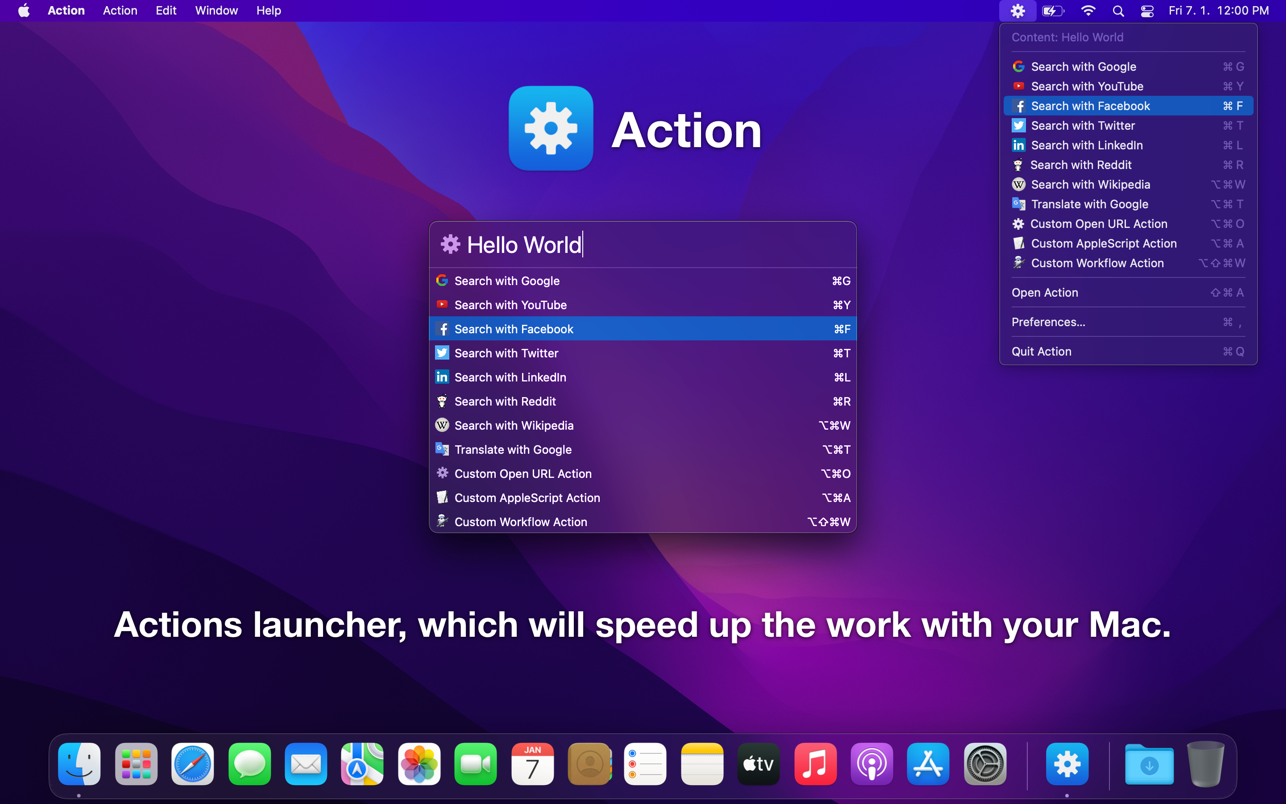
Task: Select Search with Reddit in launcher list
Action: click(x=643, y=401)
